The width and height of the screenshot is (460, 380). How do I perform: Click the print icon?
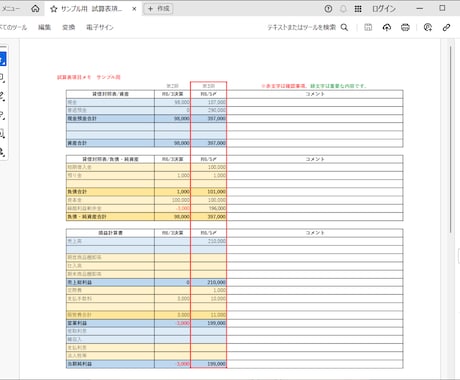pos(405,27)
